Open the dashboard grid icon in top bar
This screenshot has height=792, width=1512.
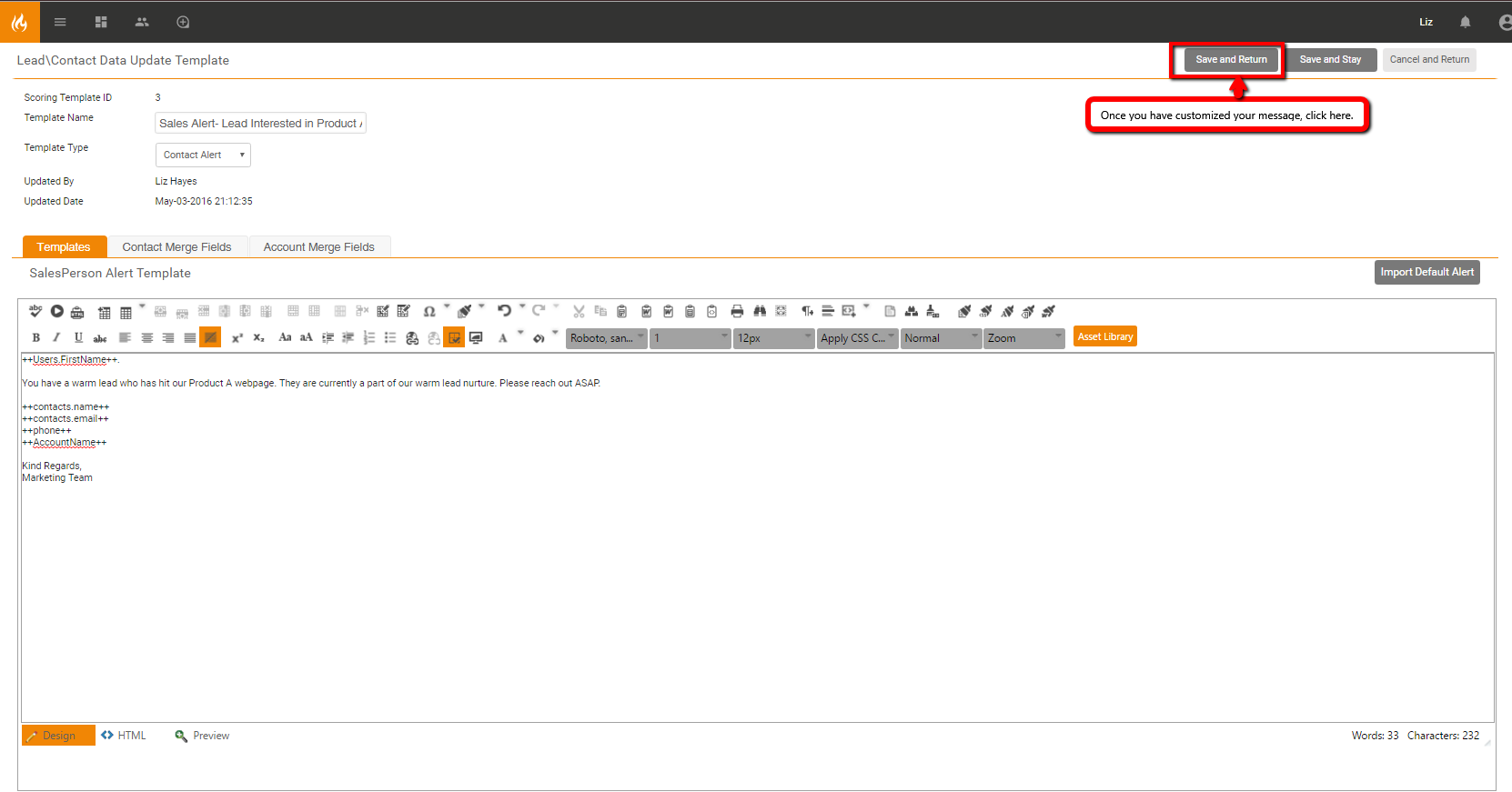tap(101, 22)
